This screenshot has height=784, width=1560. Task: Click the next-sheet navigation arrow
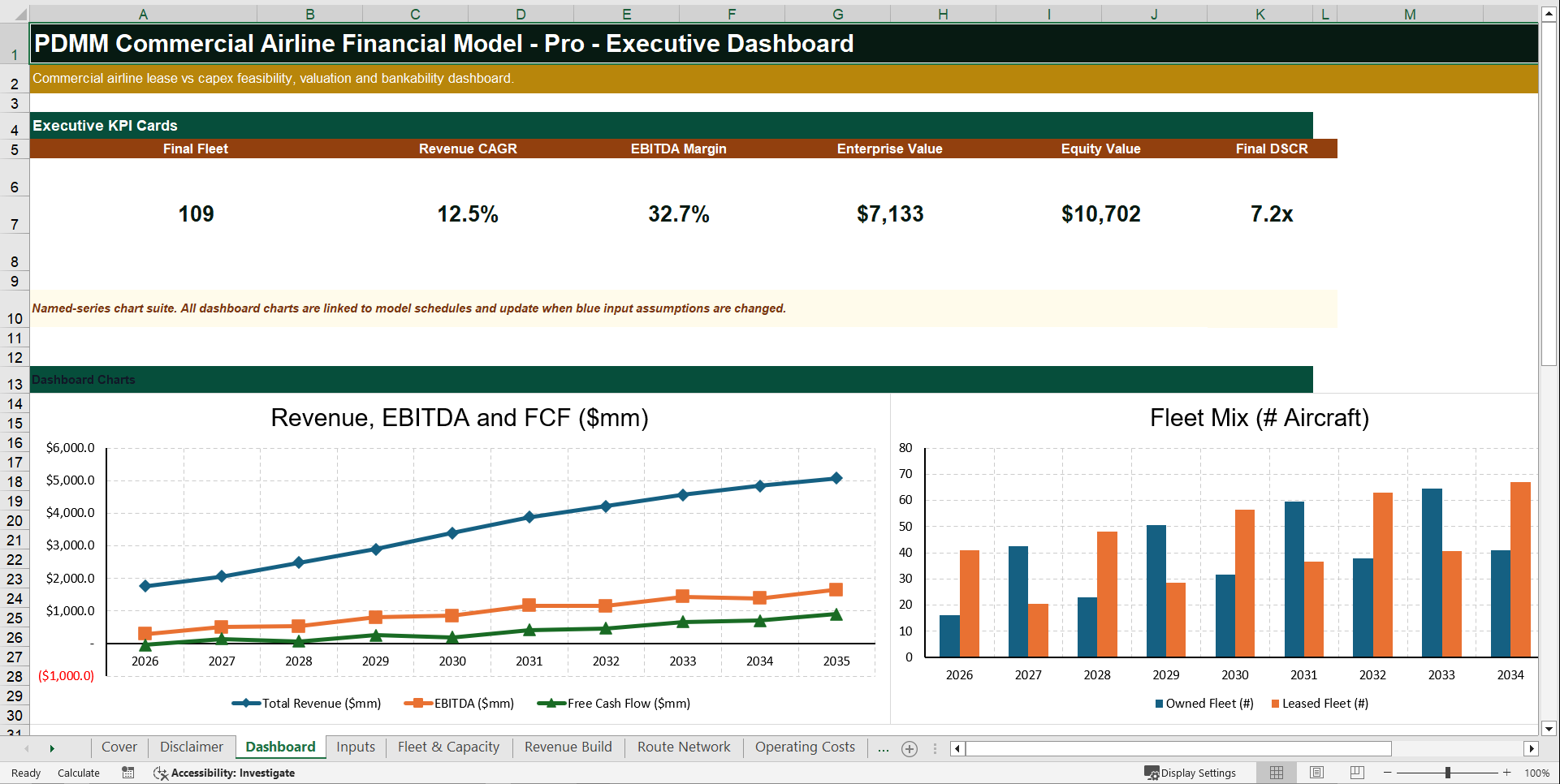[x=52, y=748]
